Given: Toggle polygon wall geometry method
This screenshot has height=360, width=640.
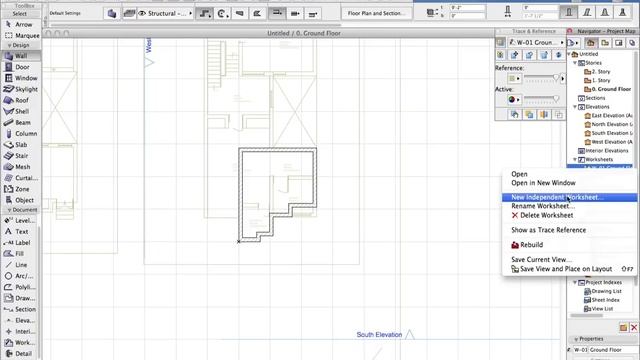Looking at the screenshot, I should pos(257,13).
